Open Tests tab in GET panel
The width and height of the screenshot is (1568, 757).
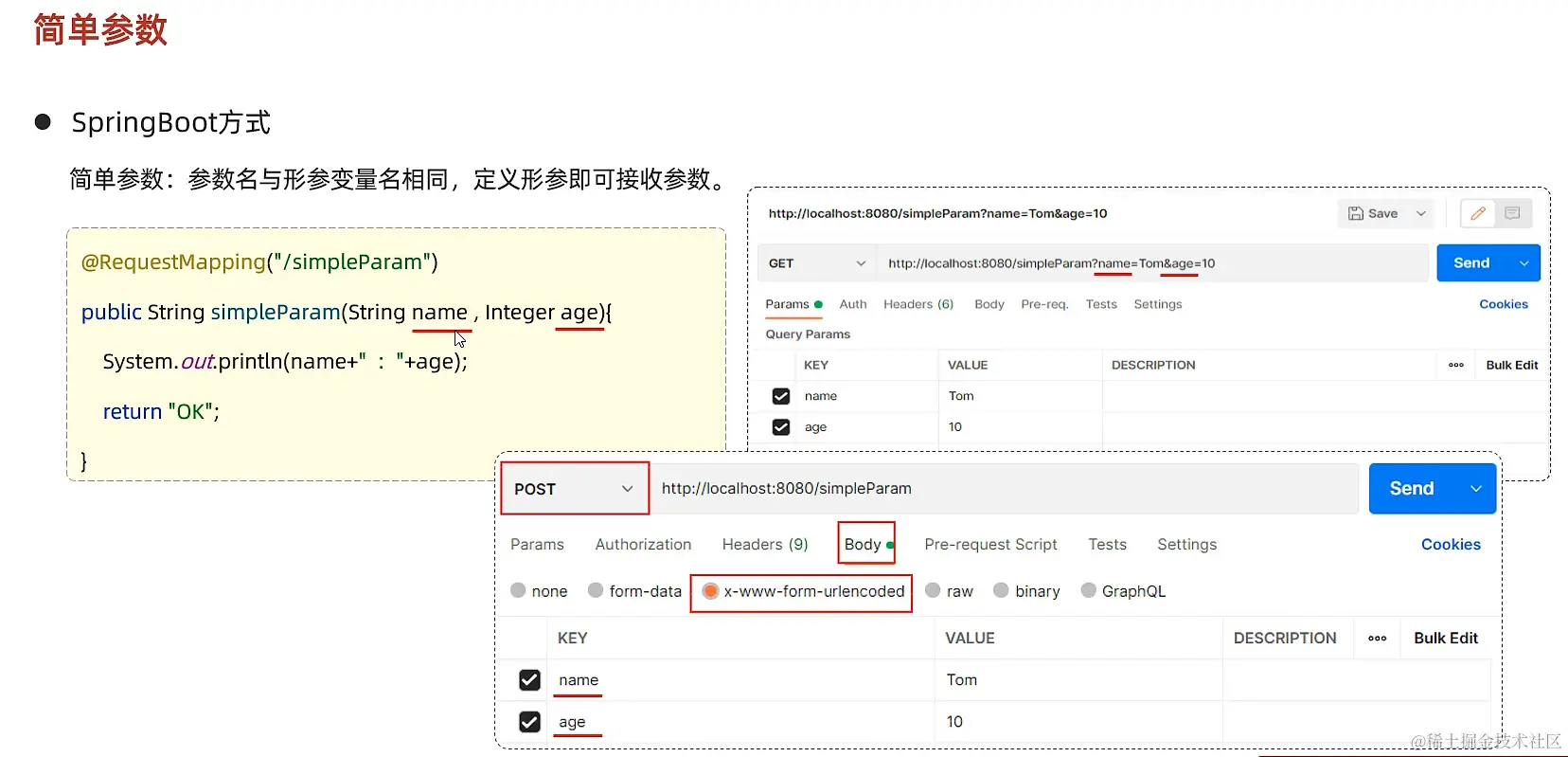1101,304
